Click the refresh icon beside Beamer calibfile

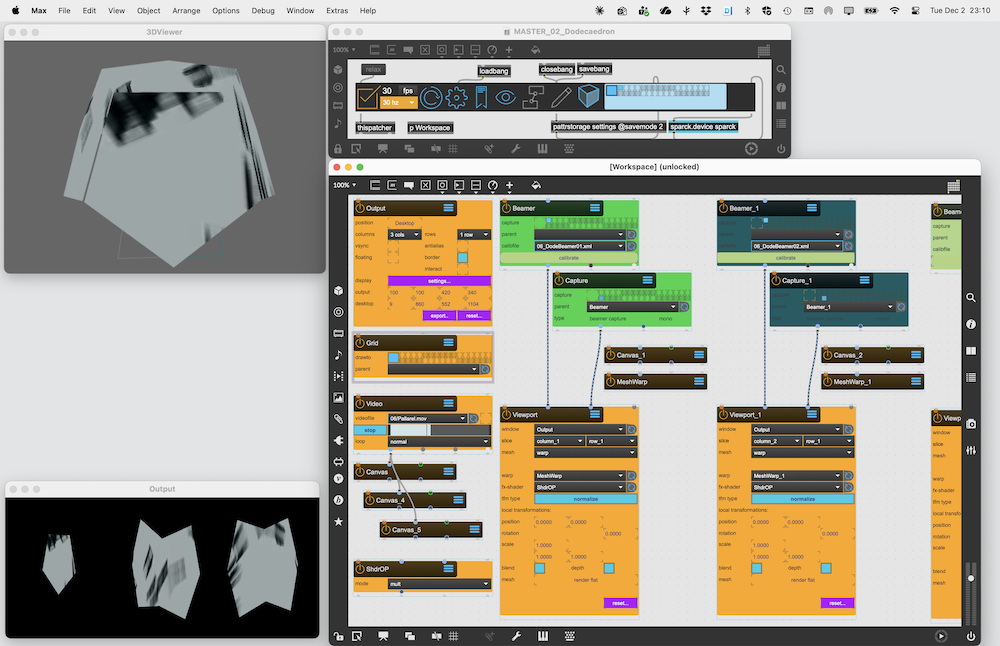coord(631,245)
